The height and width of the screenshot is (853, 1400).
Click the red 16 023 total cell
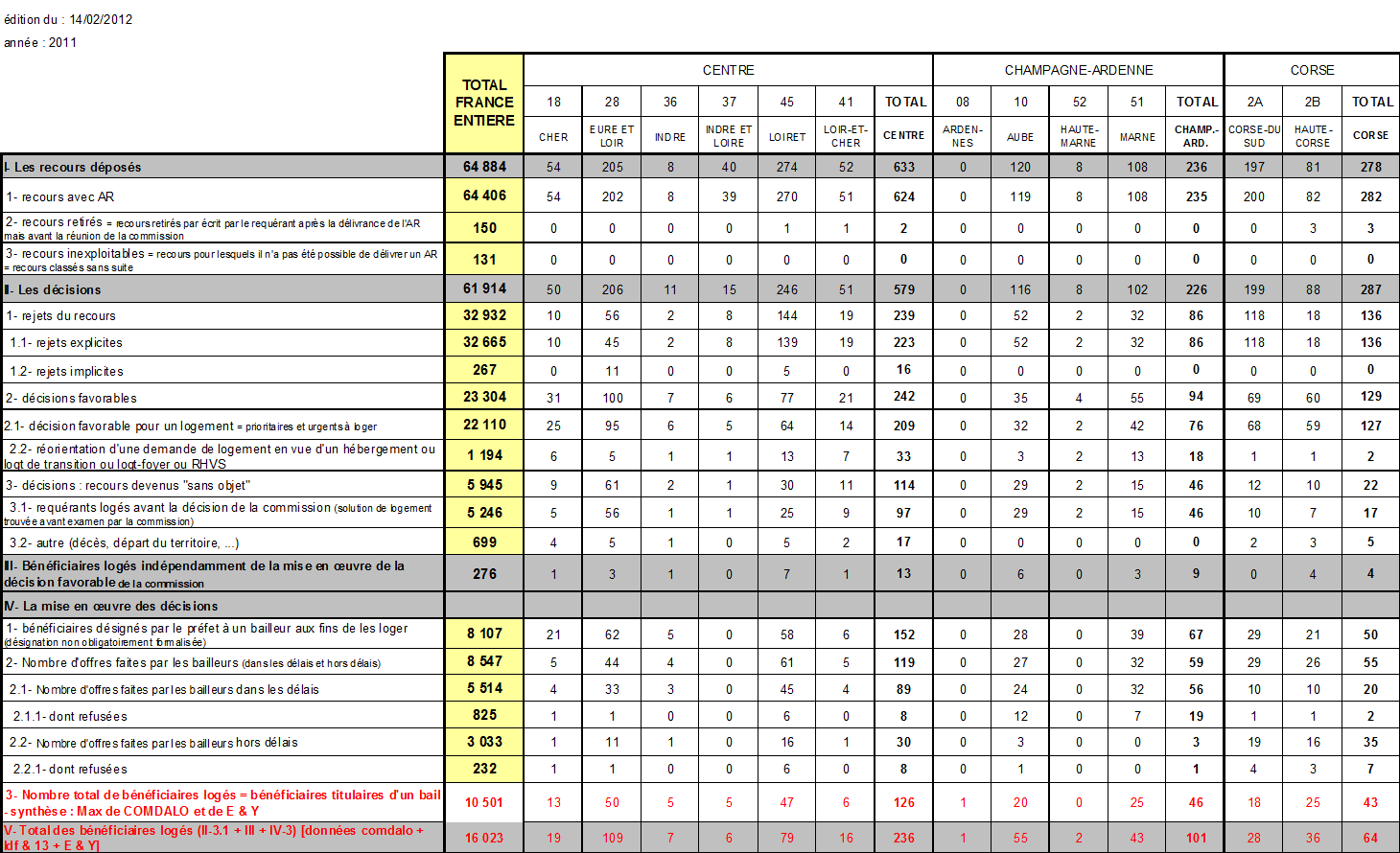484,838
